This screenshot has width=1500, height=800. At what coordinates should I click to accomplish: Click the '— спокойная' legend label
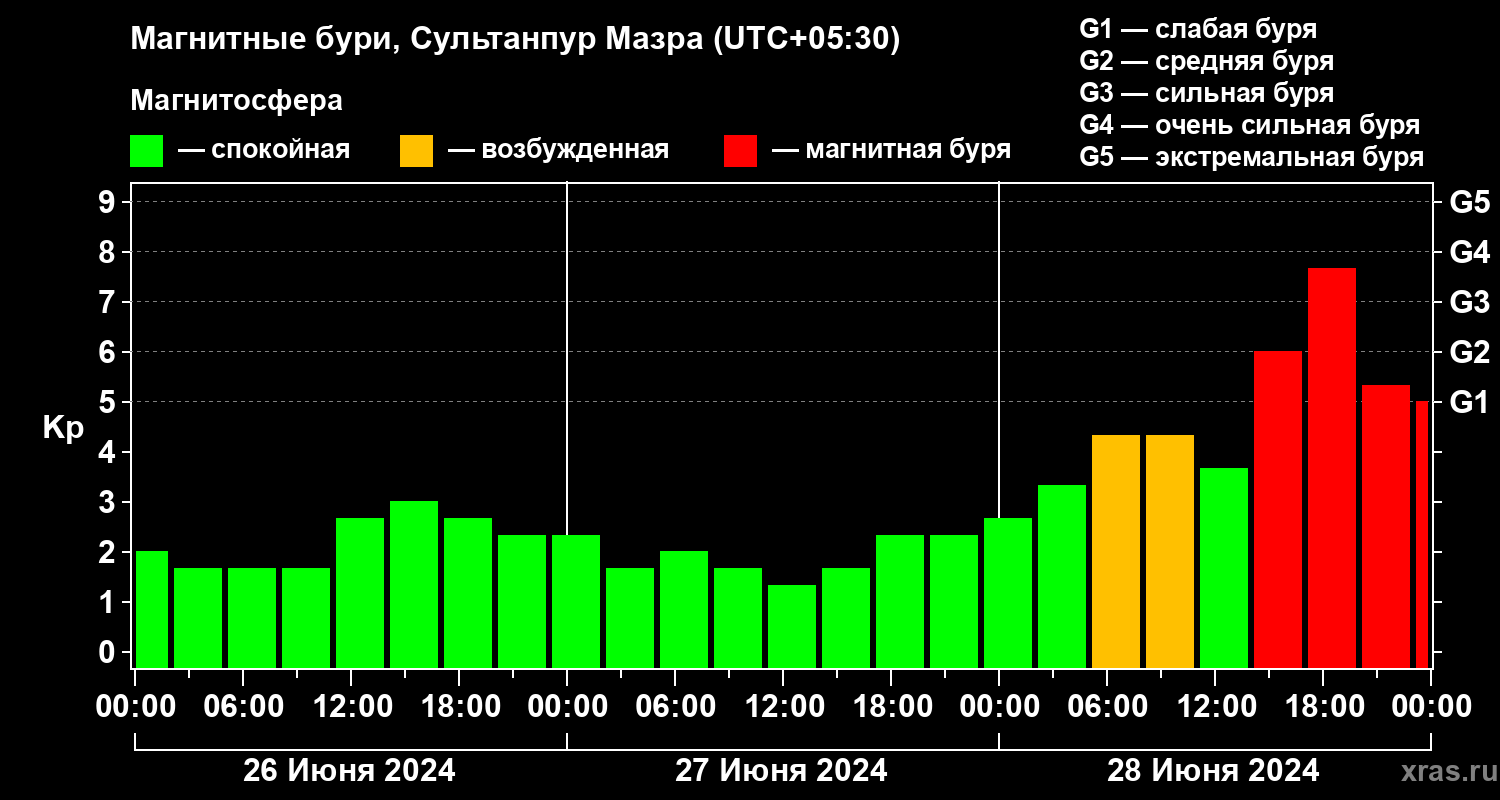pos(264,150)
